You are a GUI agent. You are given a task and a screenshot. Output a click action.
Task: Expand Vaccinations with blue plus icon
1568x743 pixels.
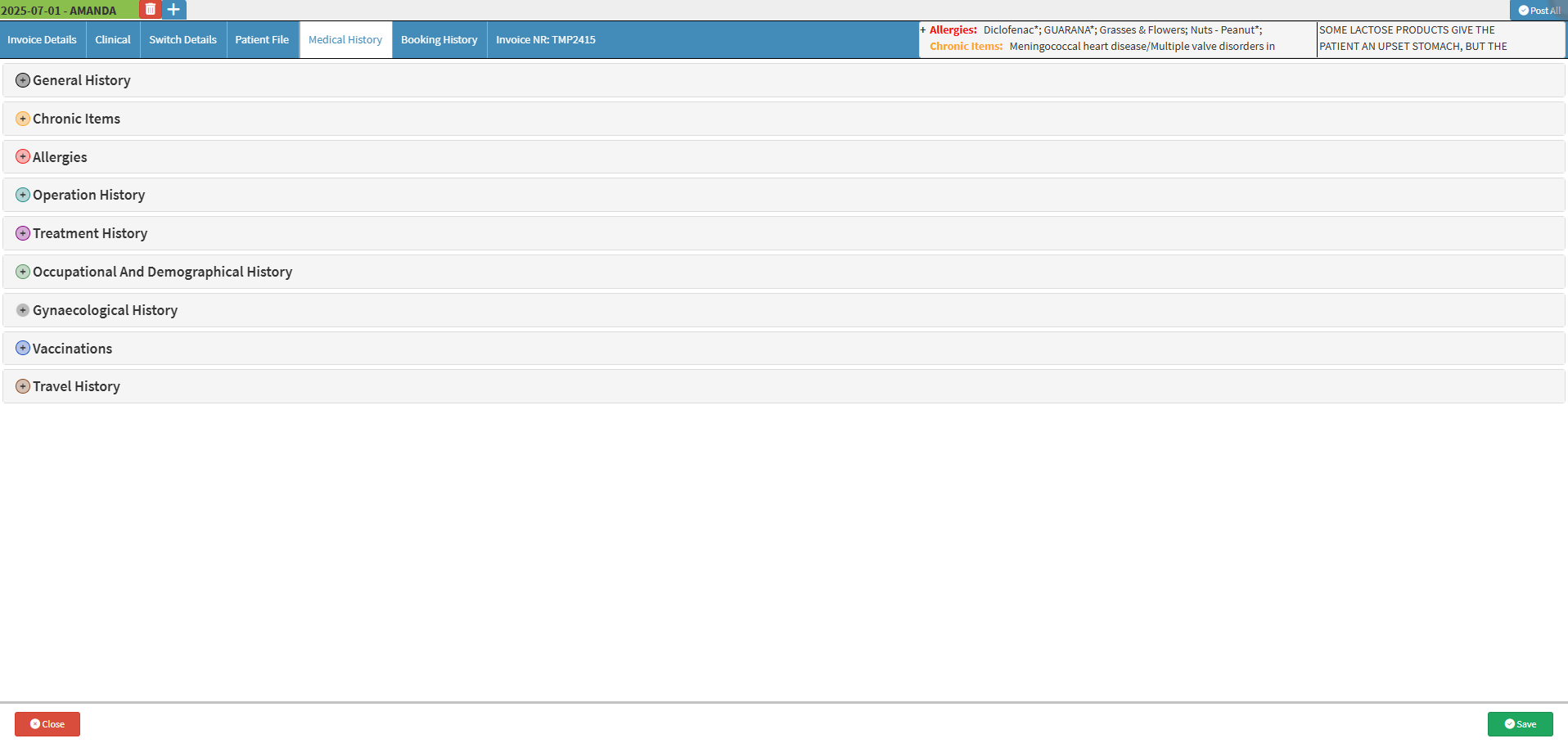click(x=23, y=348)
